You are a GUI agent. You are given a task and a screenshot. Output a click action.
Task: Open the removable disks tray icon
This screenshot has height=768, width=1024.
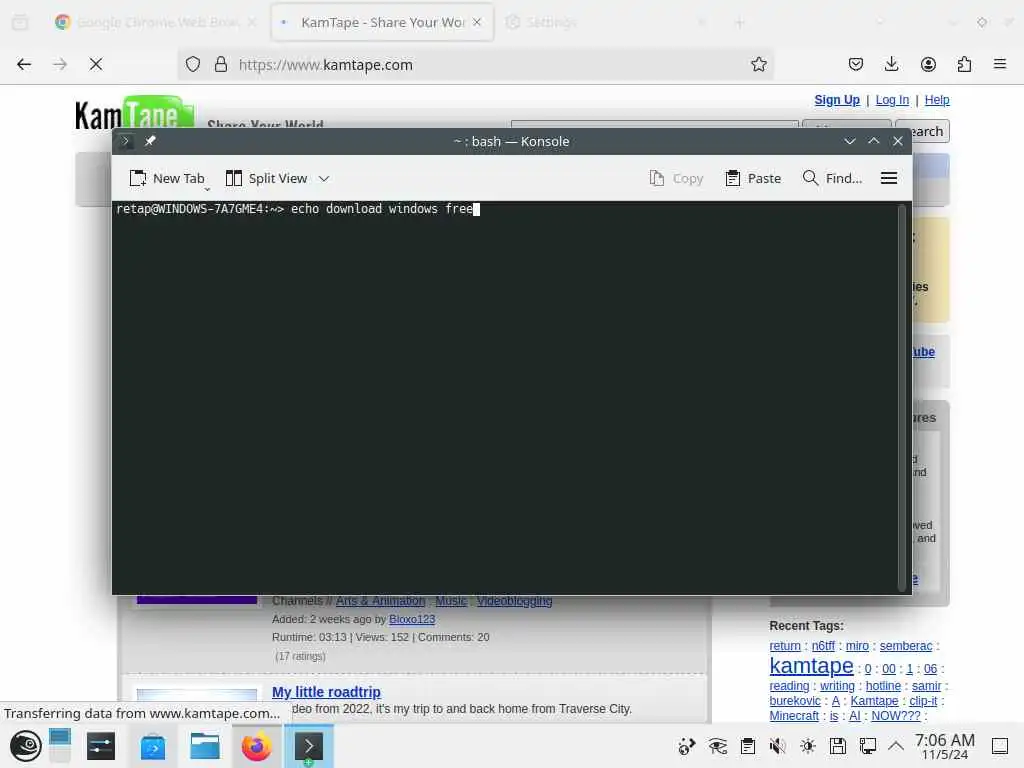838,746
